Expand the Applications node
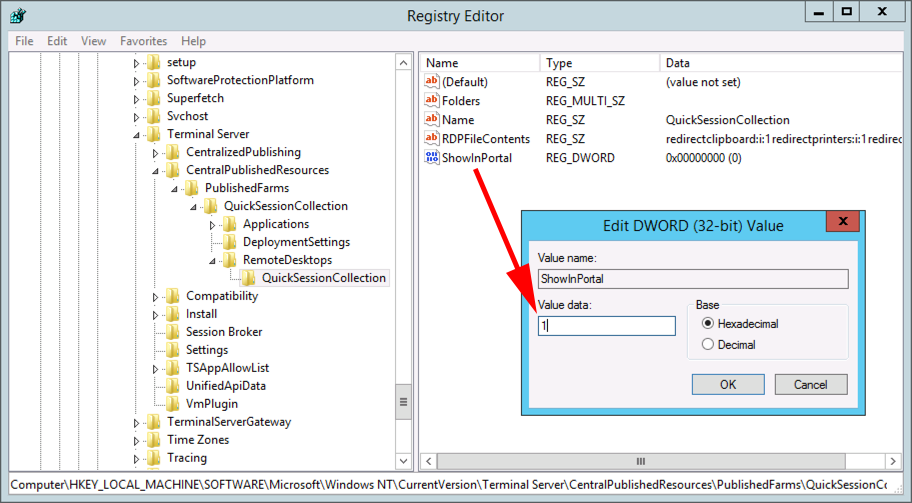Image resolution: width=912 pixels, height=503 pixels. click(x=212, y=226)
